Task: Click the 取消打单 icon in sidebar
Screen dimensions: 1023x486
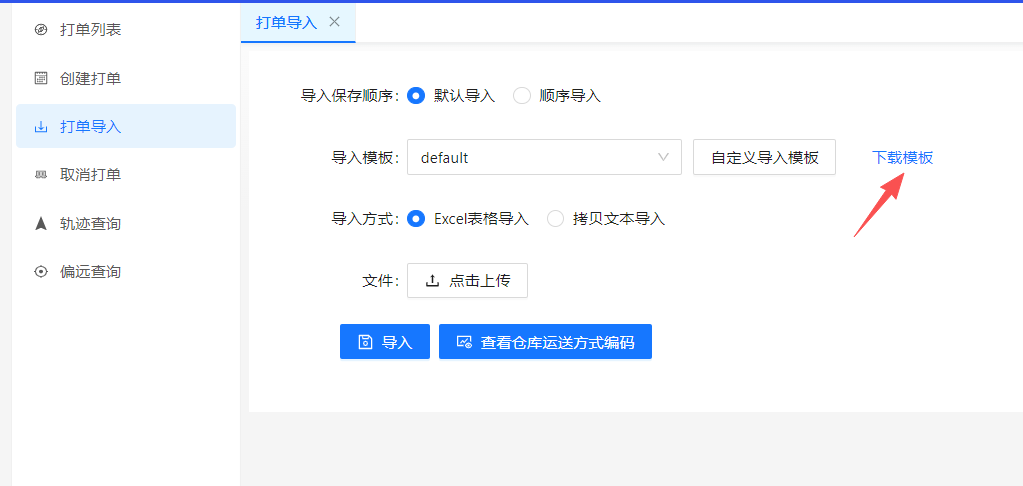Action: tap(41, 175)
